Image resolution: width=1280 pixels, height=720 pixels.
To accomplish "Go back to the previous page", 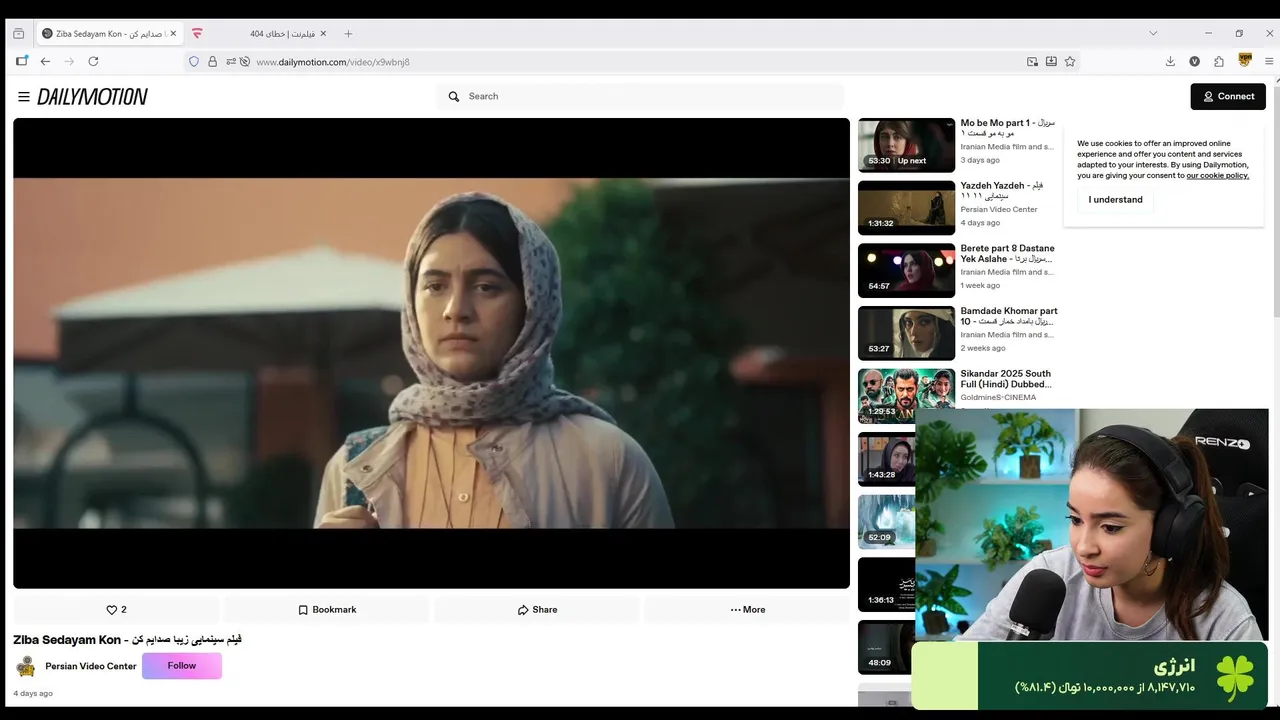I will [45, 62].
